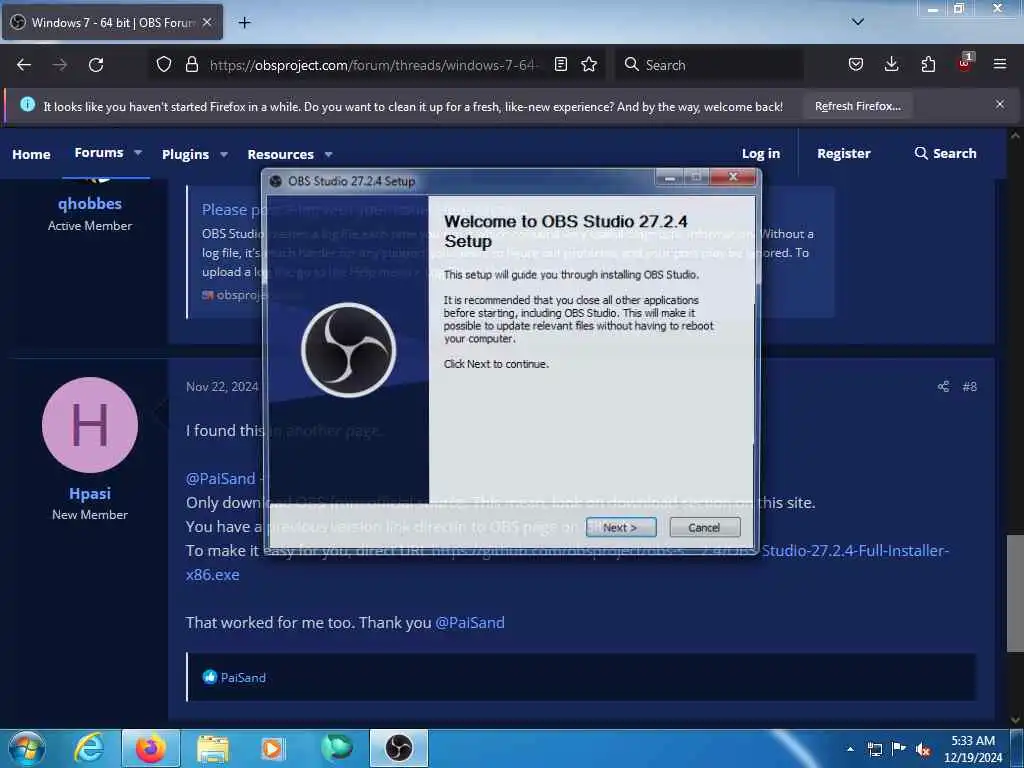The image size is (1024, 768).
Task: Click the notification bar info icon
Action: click(27, 104)
